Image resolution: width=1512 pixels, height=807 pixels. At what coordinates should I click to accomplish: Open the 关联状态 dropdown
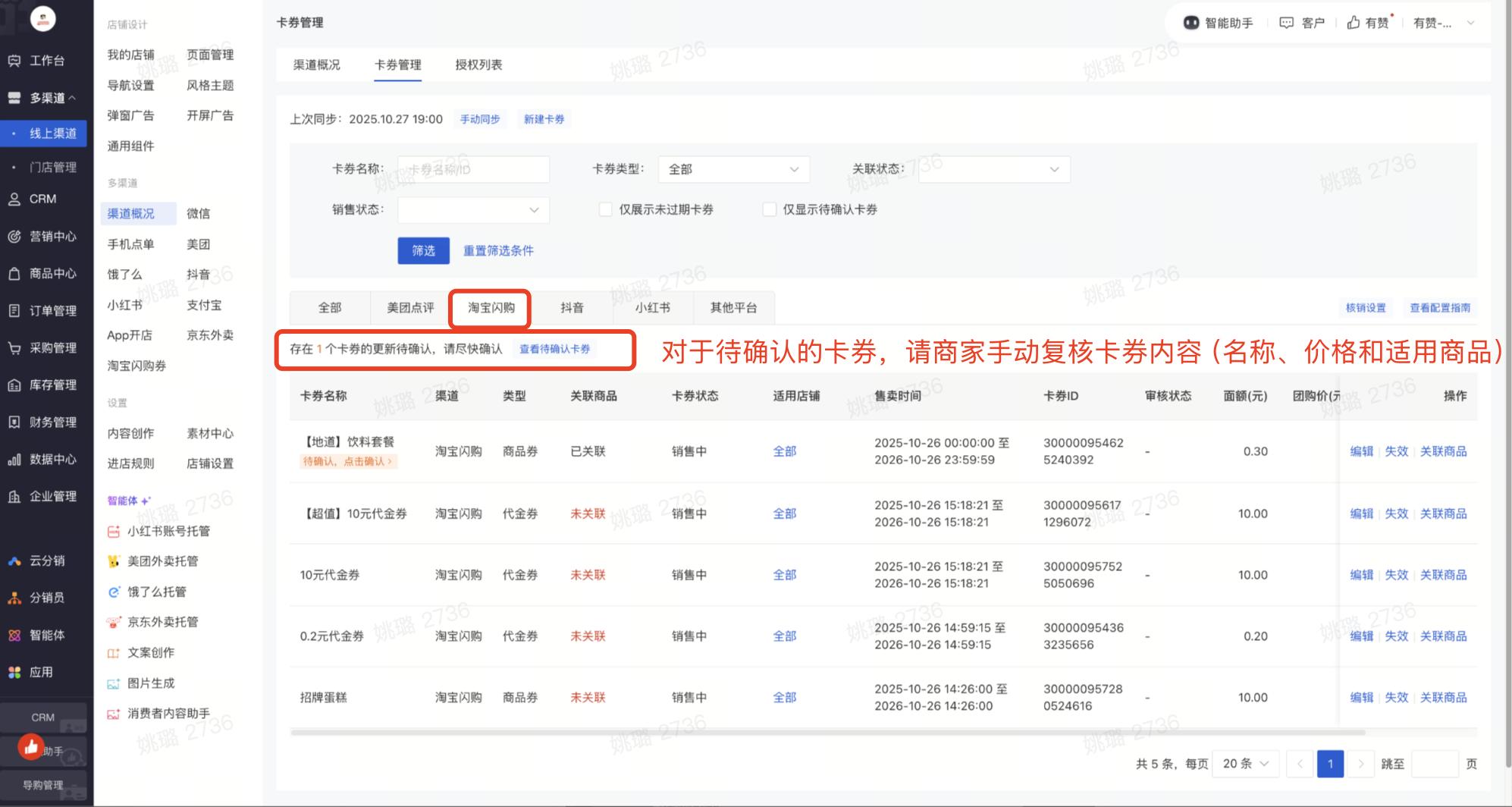coord(993,170)
